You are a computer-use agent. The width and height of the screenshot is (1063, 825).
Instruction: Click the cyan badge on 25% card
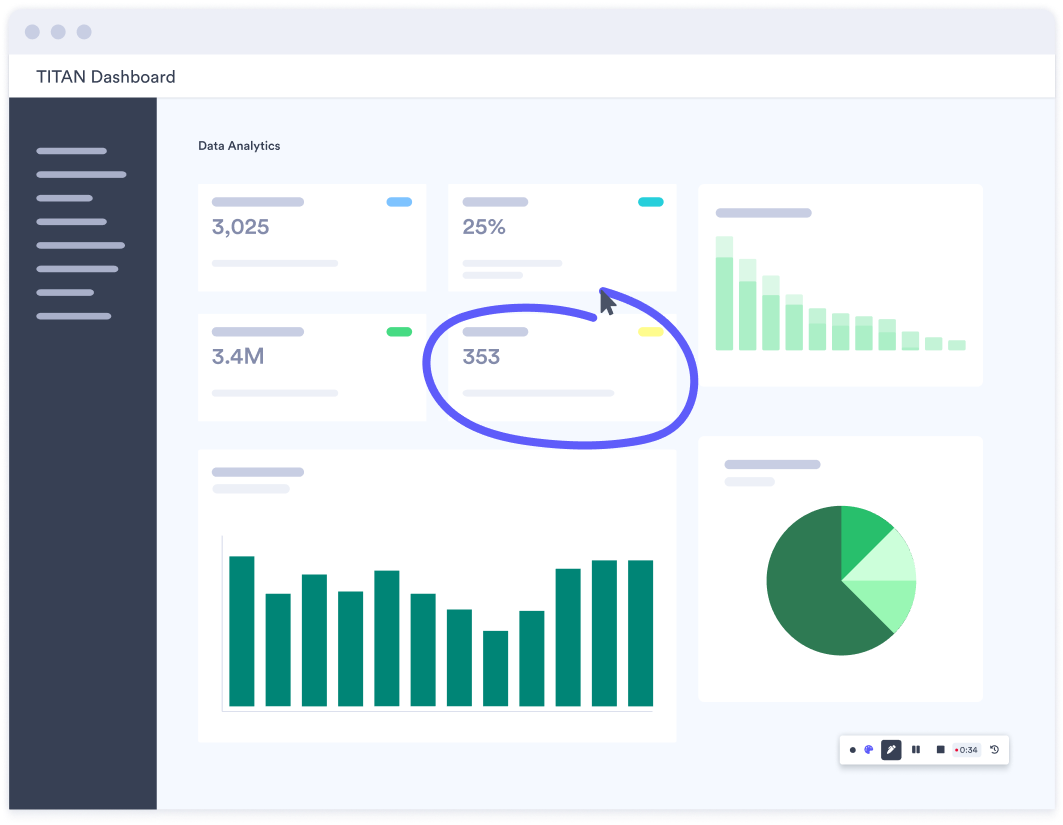[650, 202]
